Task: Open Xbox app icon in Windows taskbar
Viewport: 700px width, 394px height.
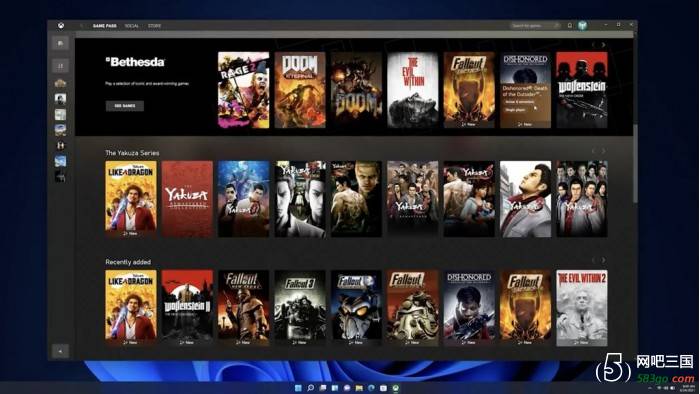Action: 396,388
